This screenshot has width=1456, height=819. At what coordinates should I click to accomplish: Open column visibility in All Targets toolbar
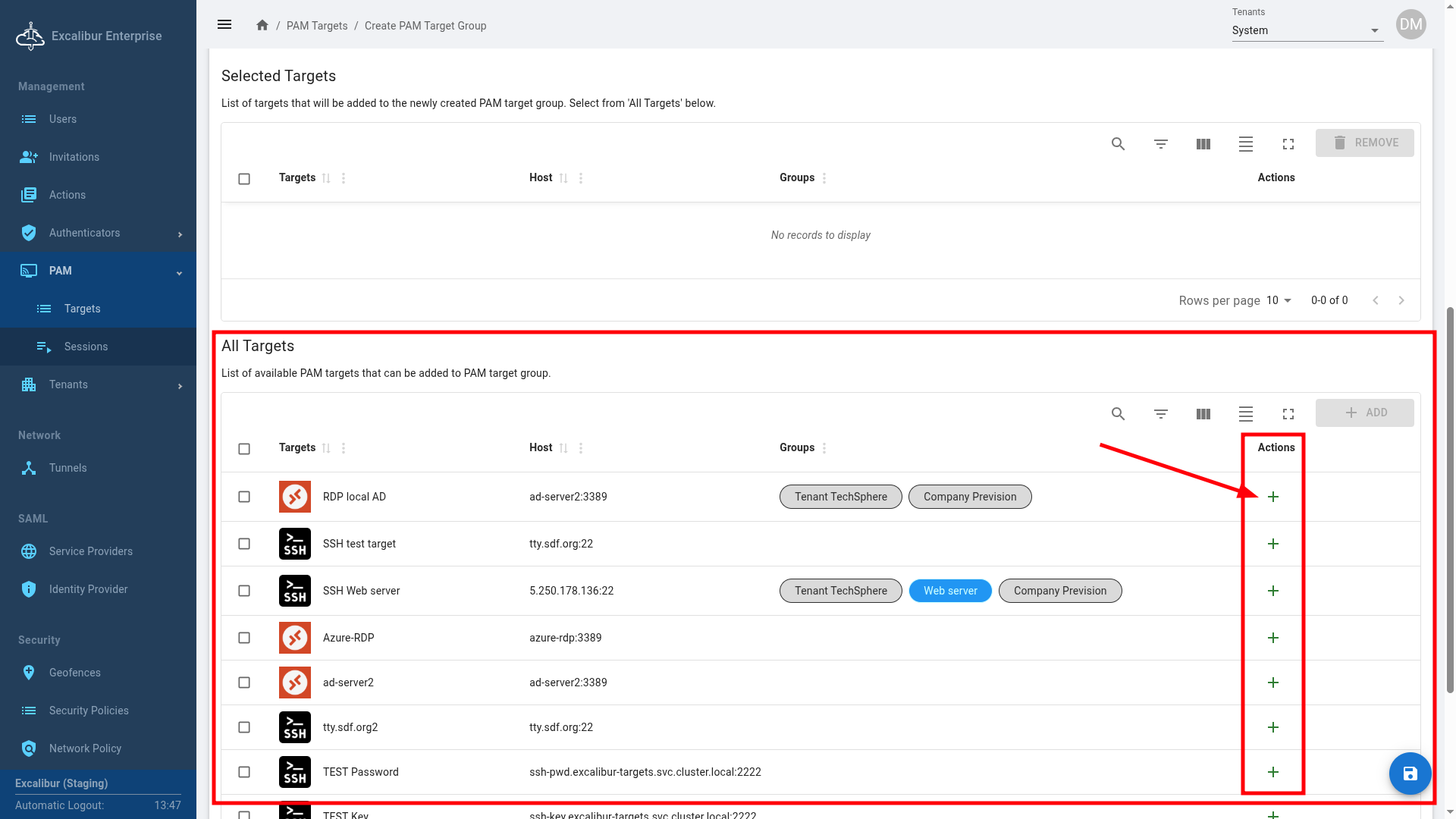[x=1203, y=414]
